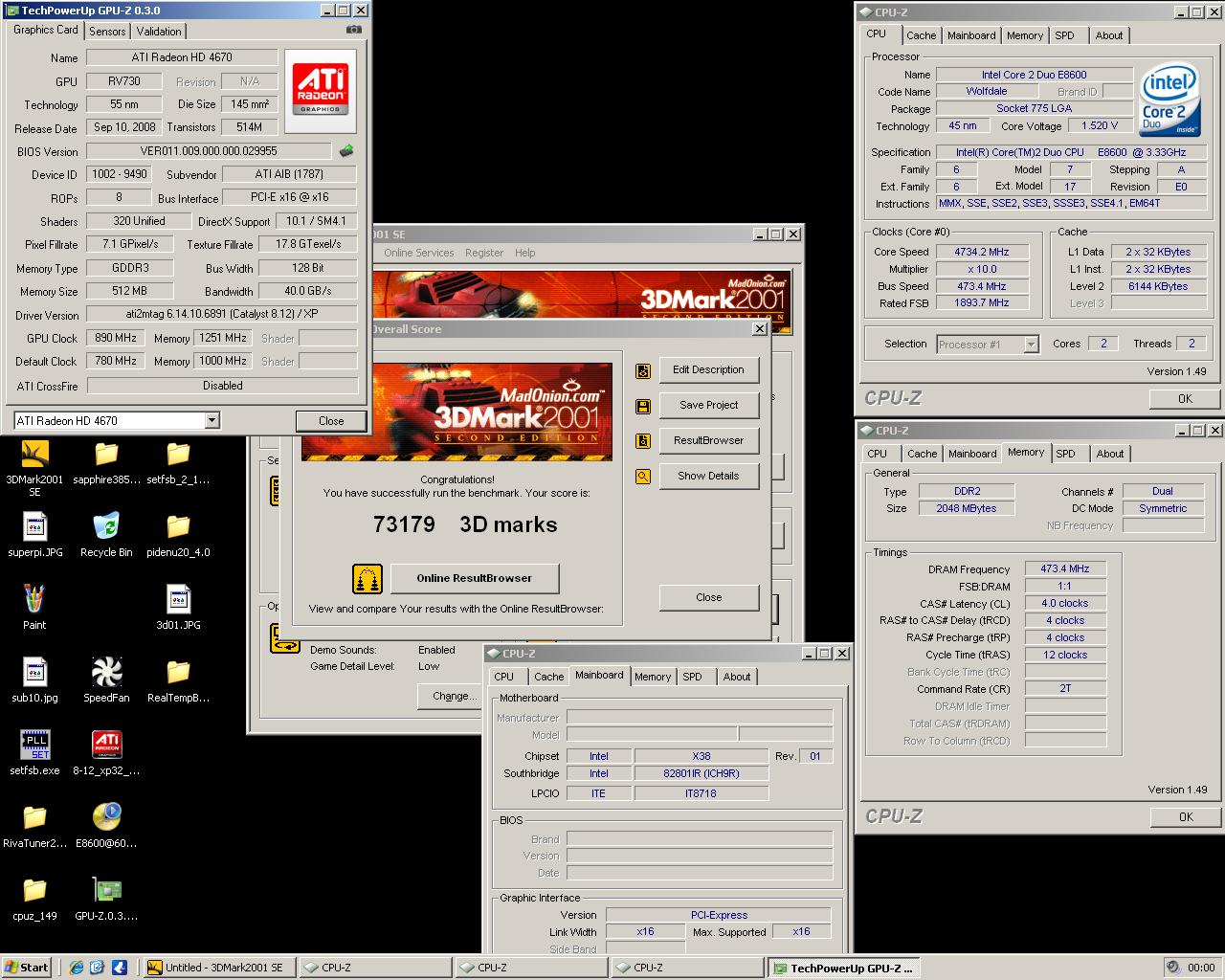This screenshot has width=1225, height=980.
Task: Click the ResultBrowser button
Action: [x=708, y=441]
